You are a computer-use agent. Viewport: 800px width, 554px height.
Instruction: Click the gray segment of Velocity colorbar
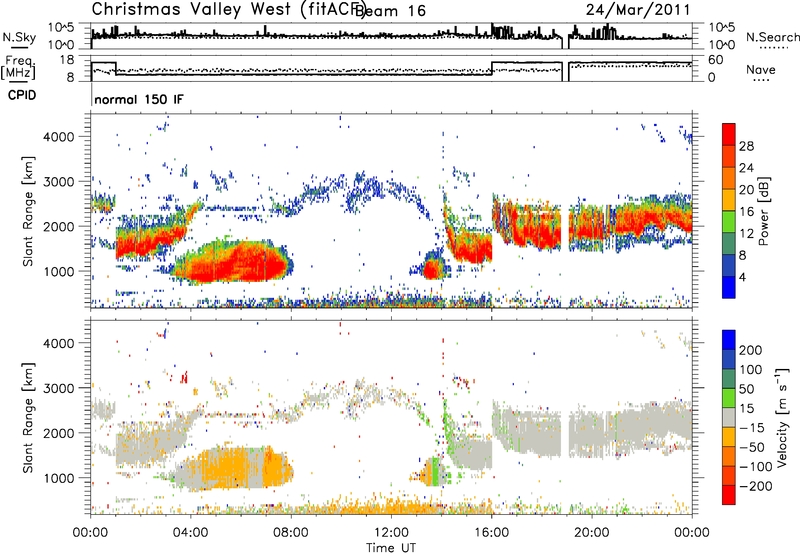(x=729, y=417)
